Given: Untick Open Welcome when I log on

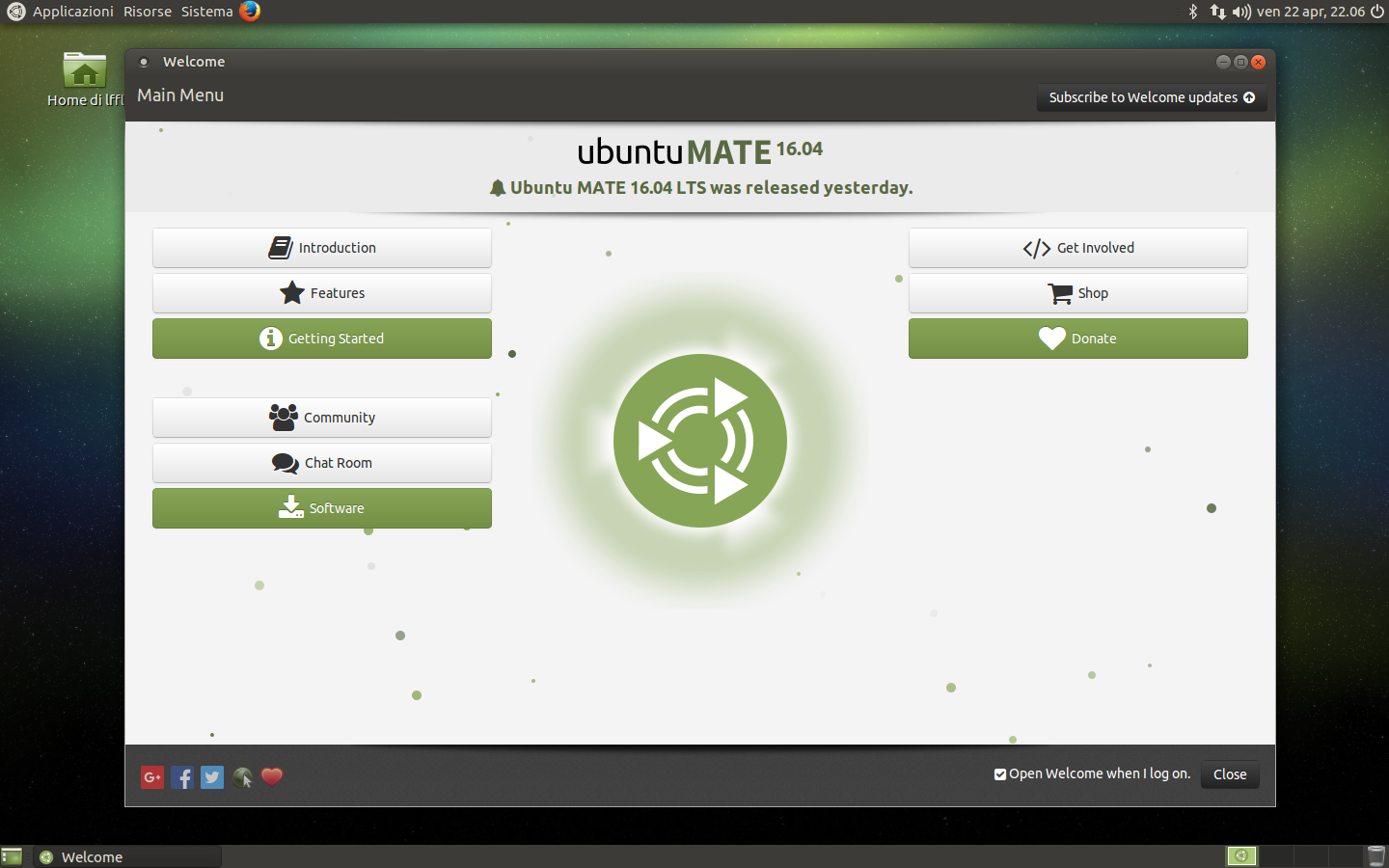Looking at the screenshot, I should click(1000, 774).
